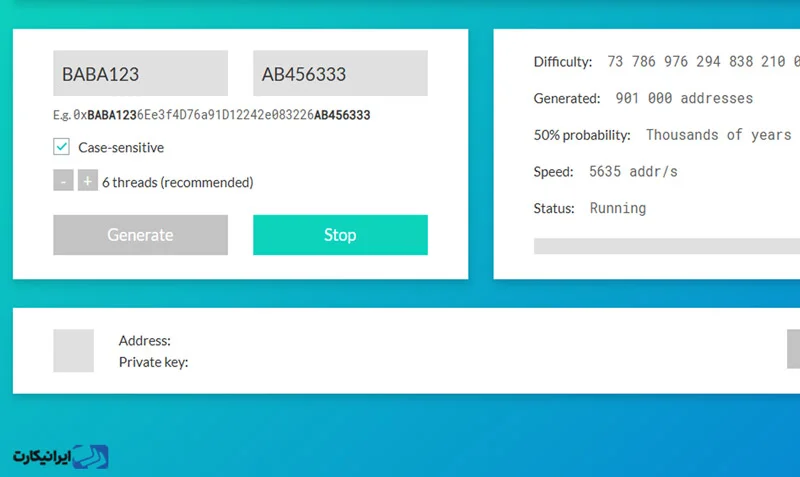The height and width of the screenshot is (477, 800).
Task: Click the Iranicart Persian logo text
Action: click(x=44, y=457)
